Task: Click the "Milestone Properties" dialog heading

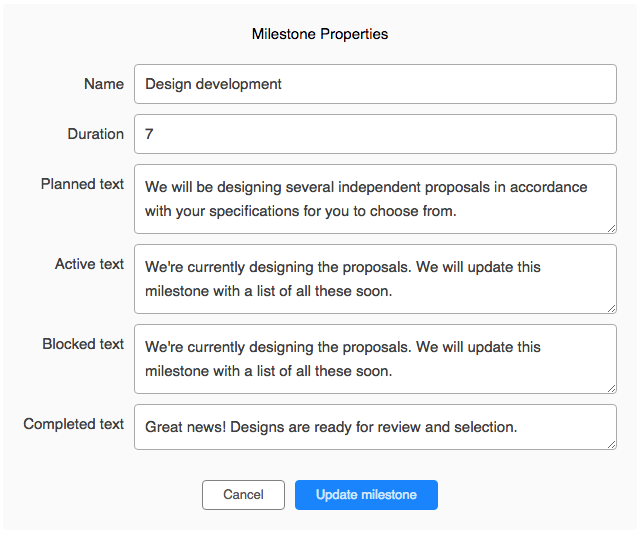Action: click(x=320, y=34)
